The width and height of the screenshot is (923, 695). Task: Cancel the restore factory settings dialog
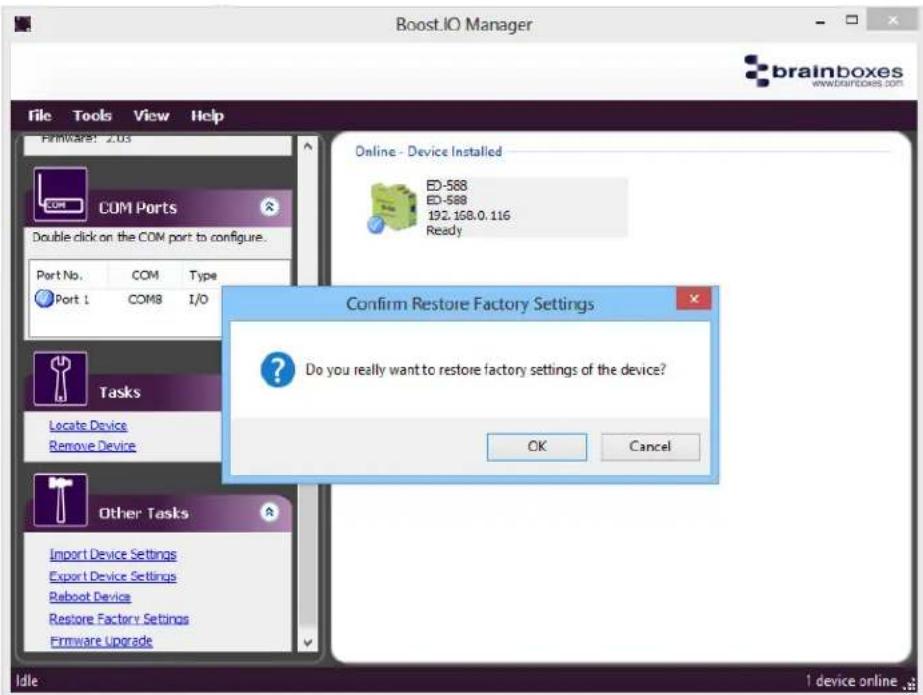click(650, 447)
